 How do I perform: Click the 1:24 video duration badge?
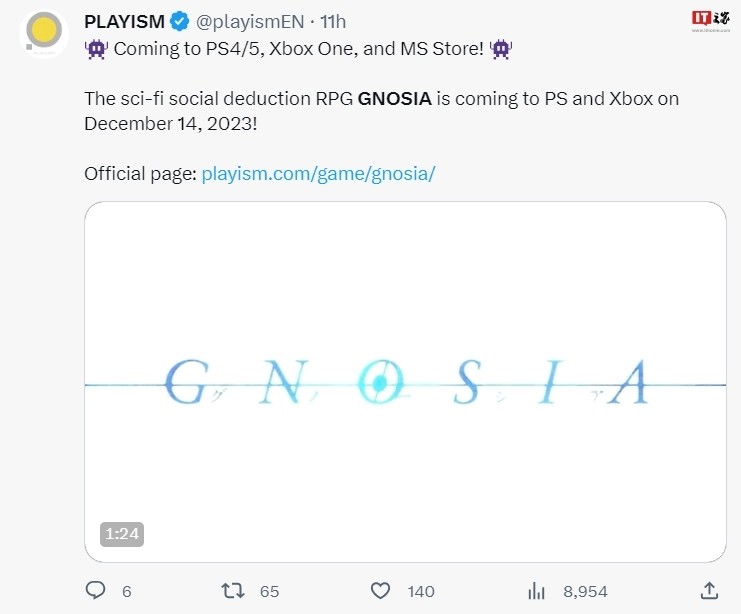(x=122, y=534)
